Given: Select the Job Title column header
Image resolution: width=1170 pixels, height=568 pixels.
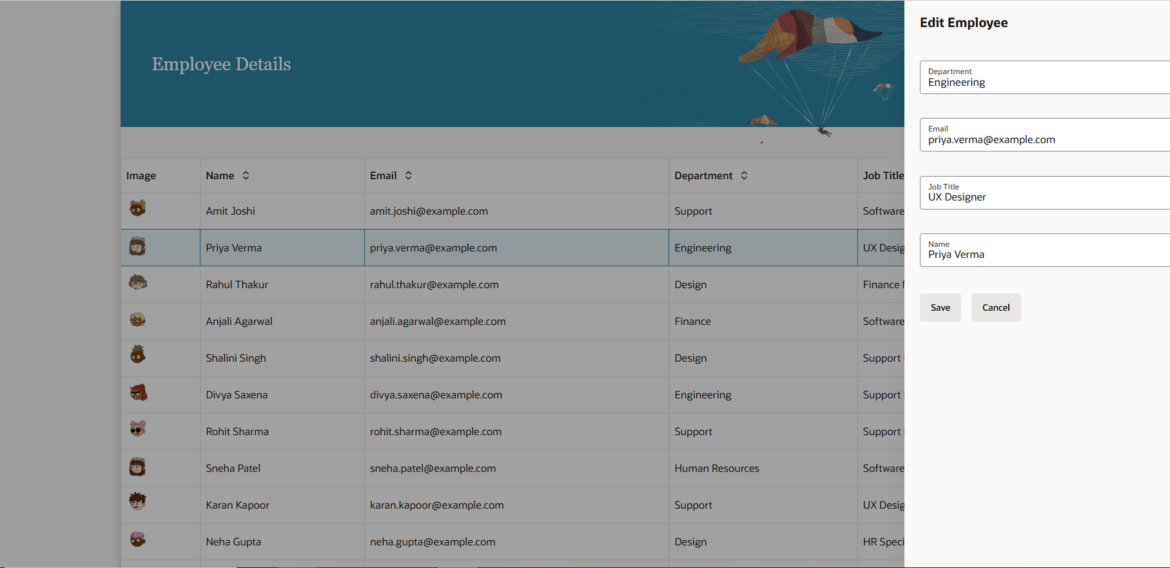Looking at the screenshot, I should coord(881,176).
